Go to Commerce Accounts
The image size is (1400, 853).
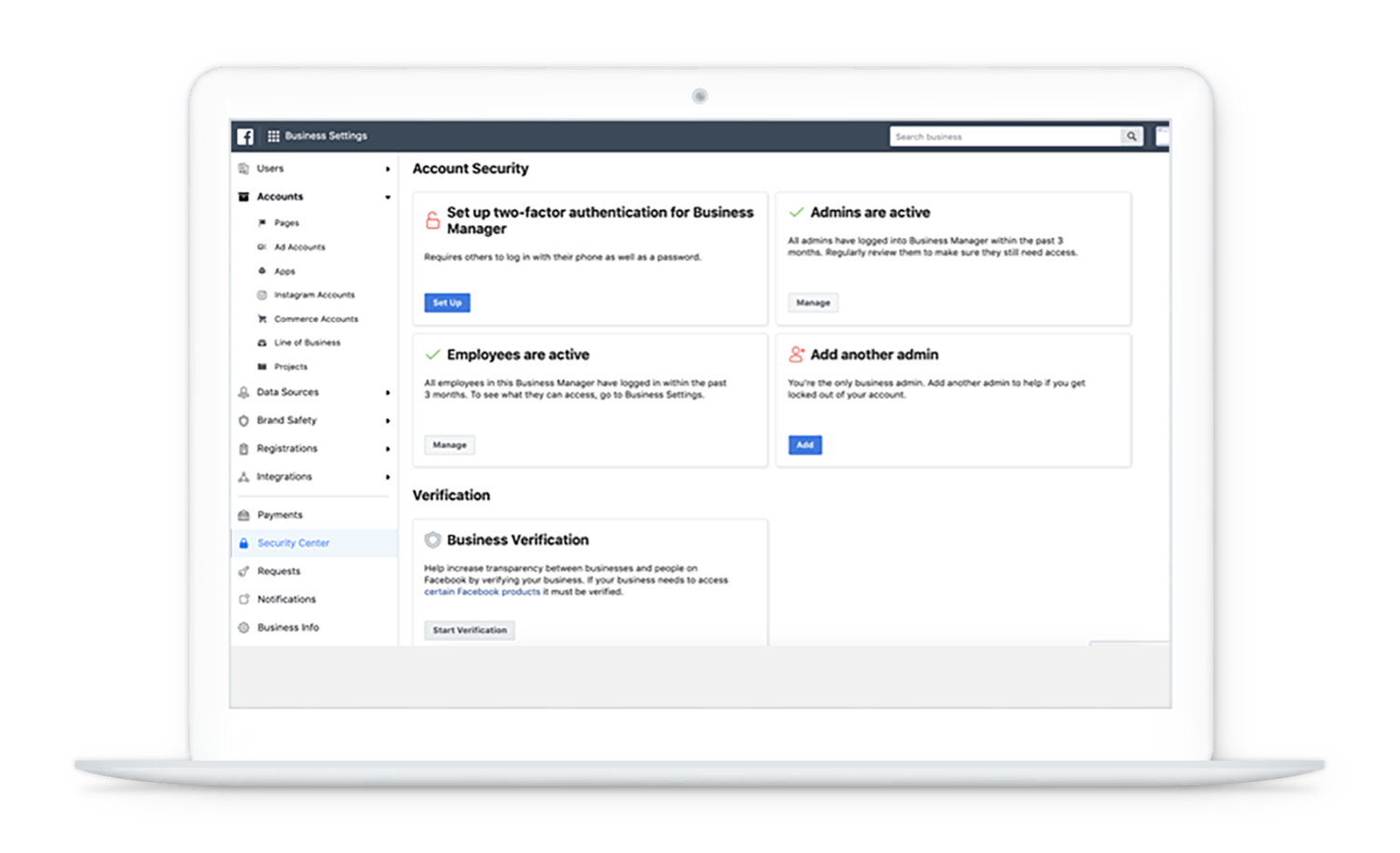coord(316,319)
